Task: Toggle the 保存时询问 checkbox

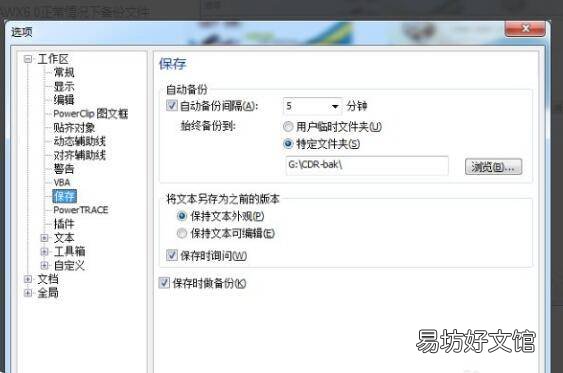Action: click(172, 255)
